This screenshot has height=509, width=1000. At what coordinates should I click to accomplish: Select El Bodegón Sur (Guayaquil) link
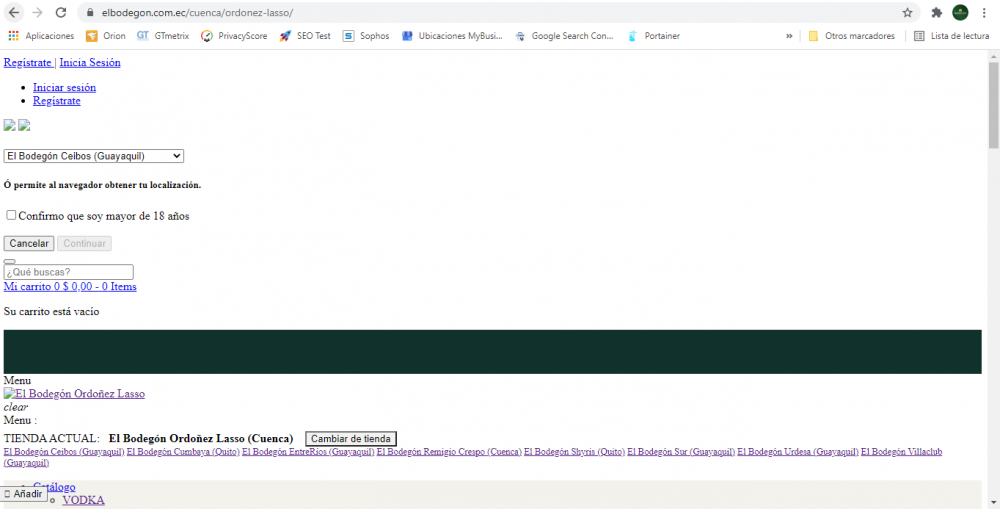point(680,452)
